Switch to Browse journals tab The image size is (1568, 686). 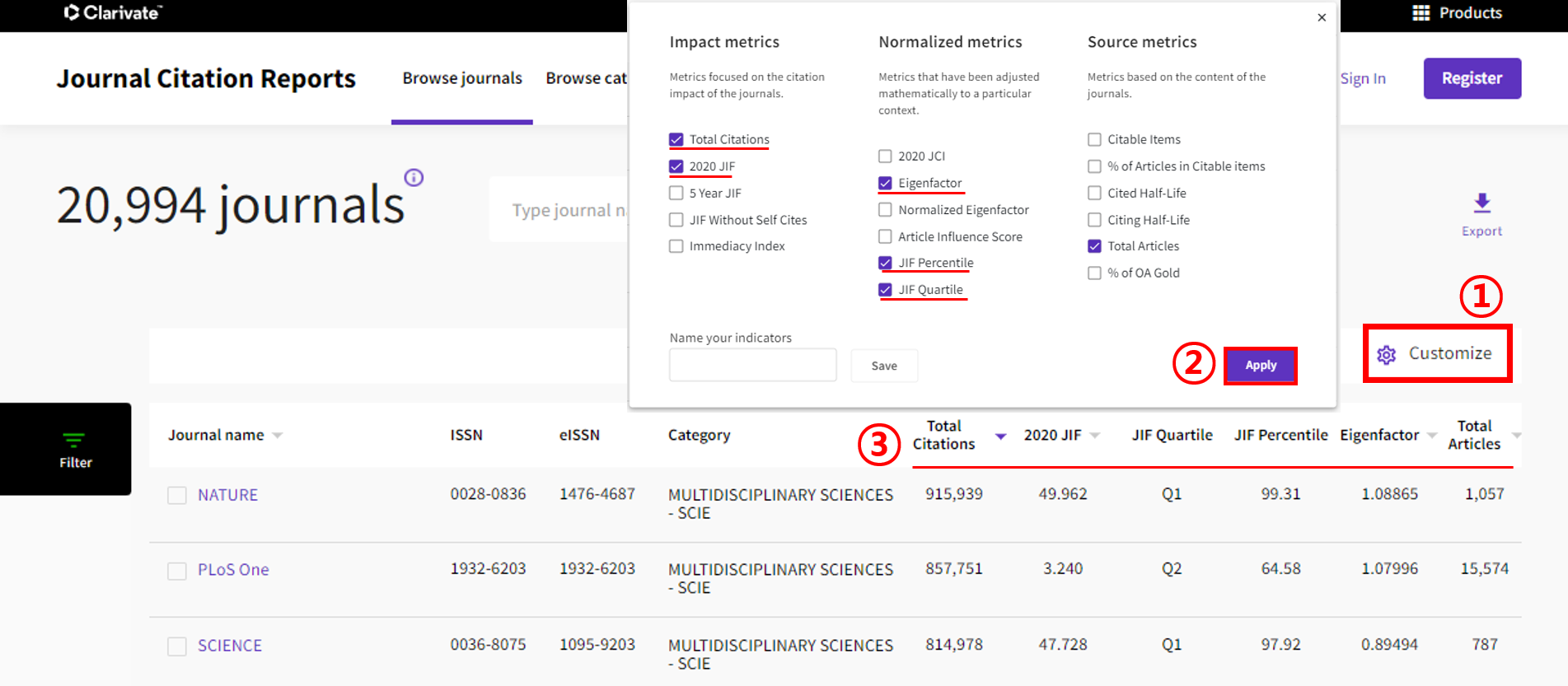pyautogui.click(x=461, y=78)
